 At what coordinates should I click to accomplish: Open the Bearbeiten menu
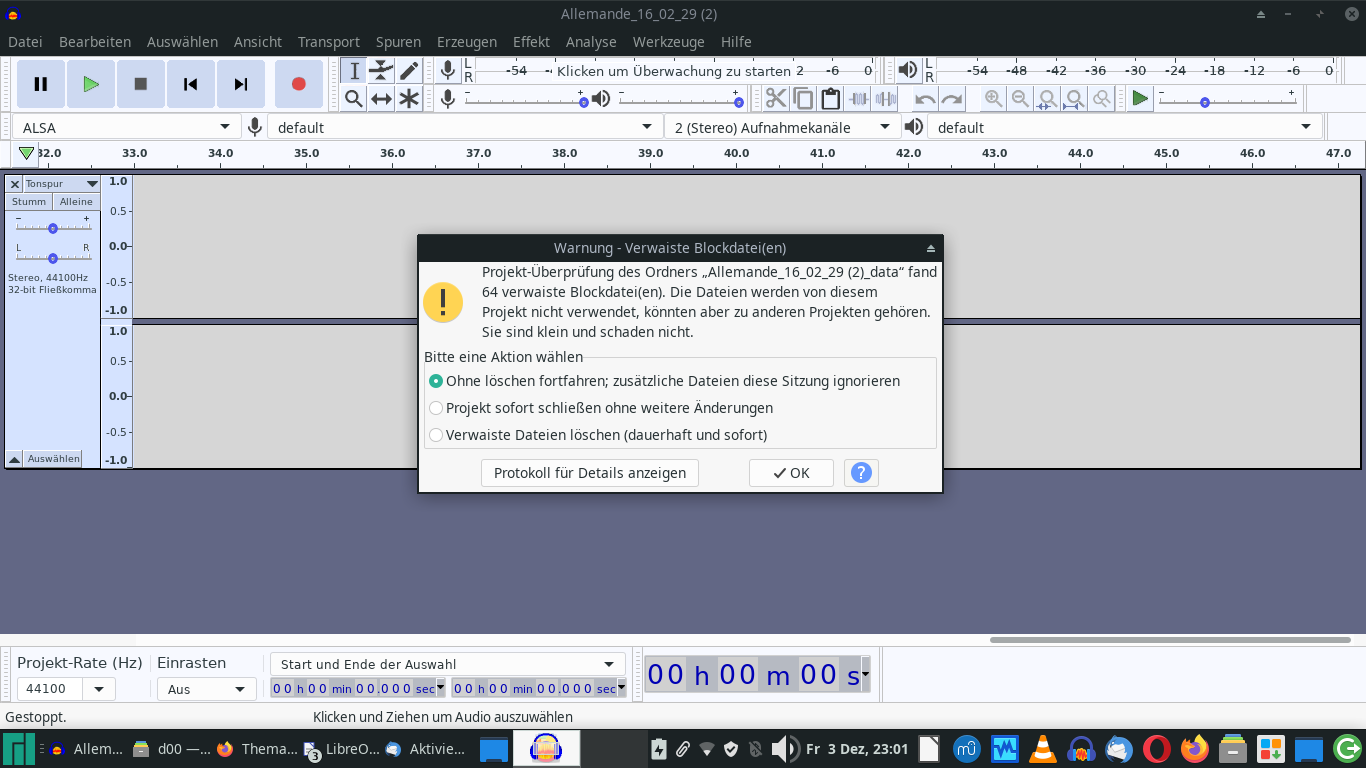(x=95, y=42)
